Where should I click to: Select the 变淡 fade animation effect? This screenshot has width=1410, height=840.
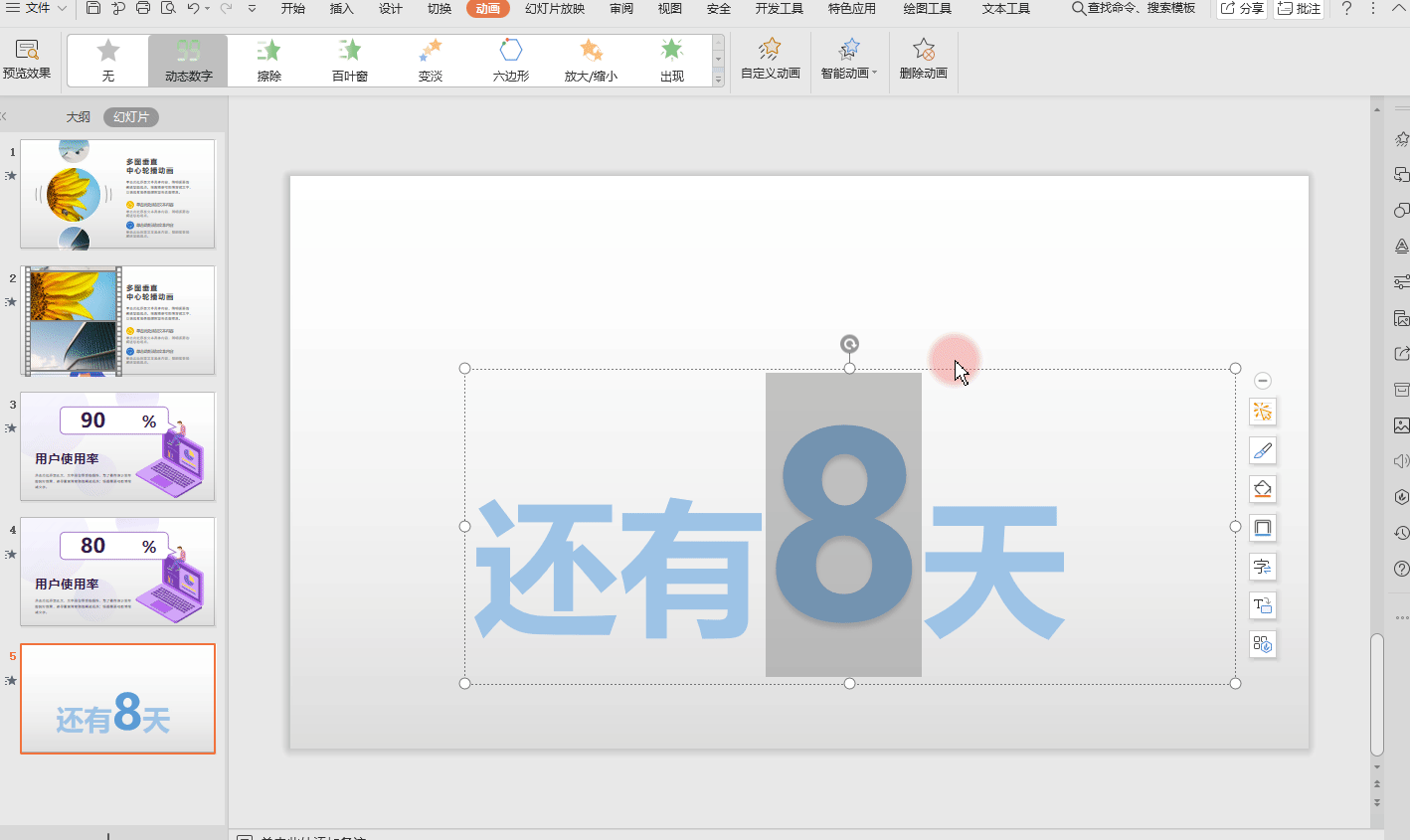tap(430, 61)
